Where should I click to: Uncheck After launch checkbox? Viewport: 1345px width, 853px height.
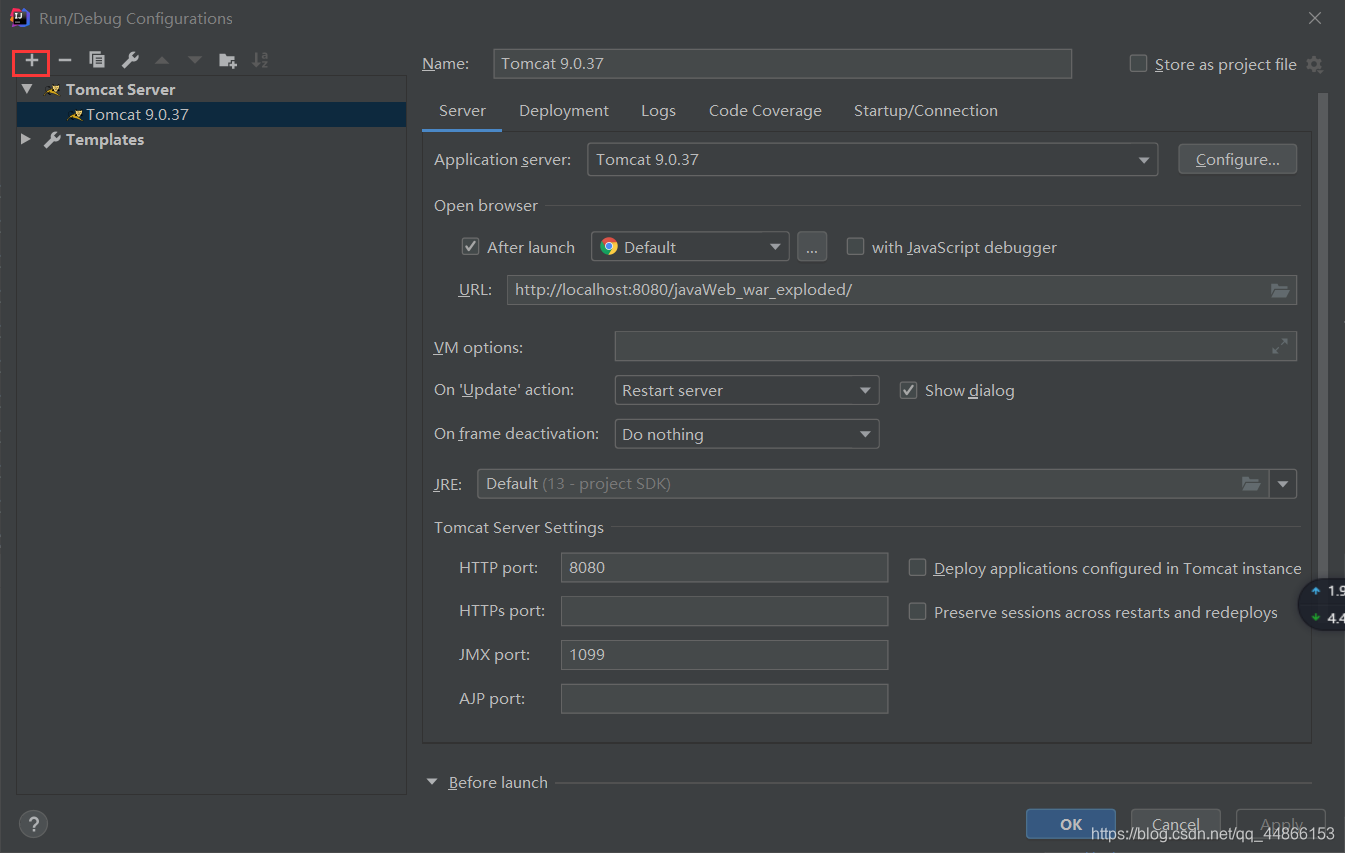470,247
